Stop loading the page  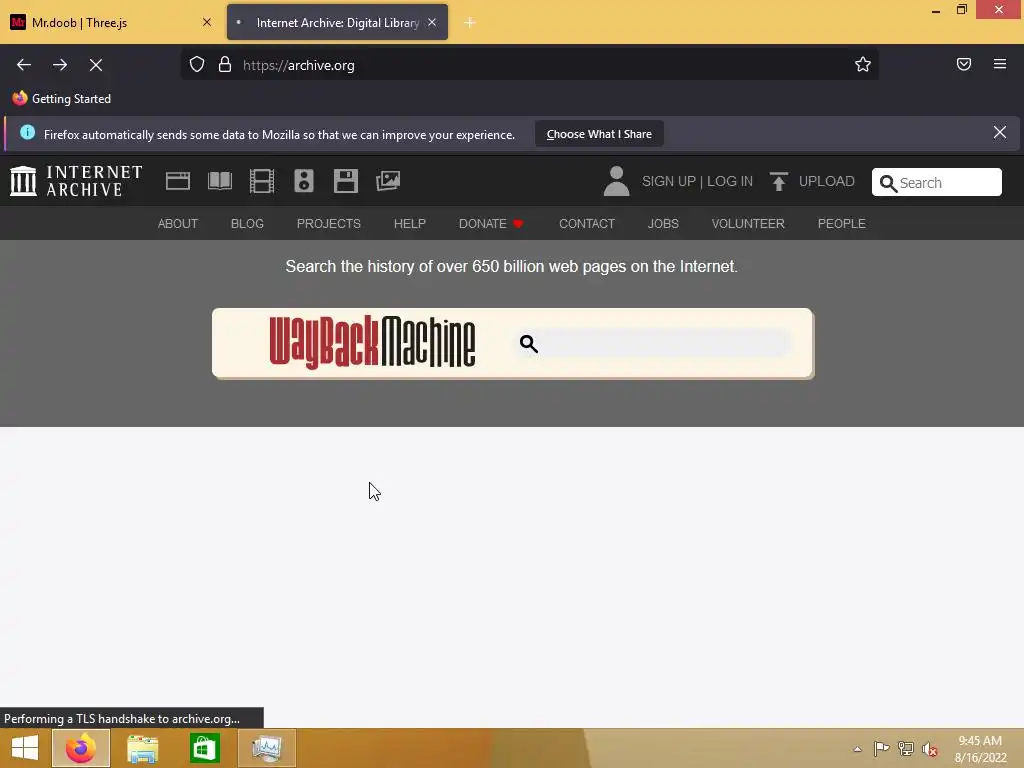[96, 65]
